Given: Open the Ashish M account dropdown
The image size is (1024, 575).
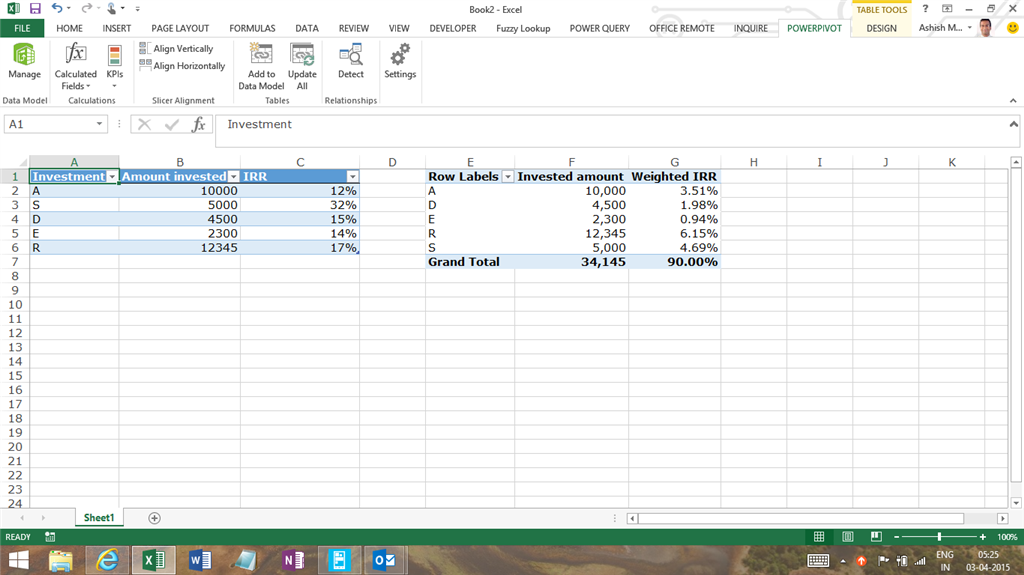Looking at the screenshot, I should (x=946, y=27).
